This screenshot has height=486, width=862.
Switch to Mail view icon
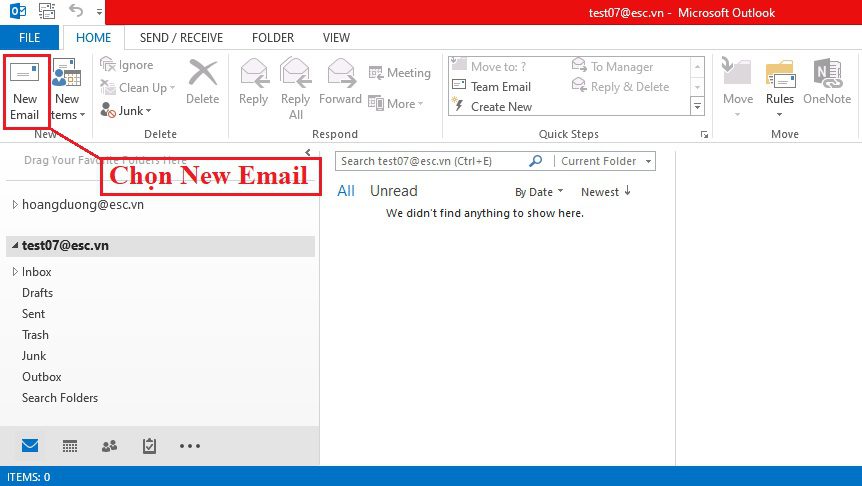30,445
